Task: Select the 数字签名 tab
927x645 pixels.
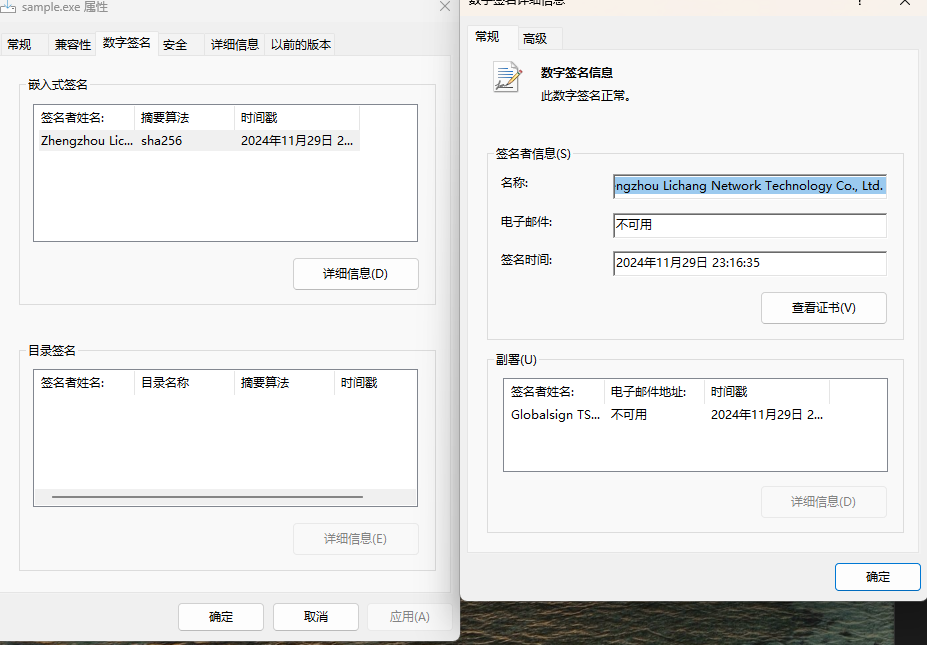Action: tap(127, 43)
